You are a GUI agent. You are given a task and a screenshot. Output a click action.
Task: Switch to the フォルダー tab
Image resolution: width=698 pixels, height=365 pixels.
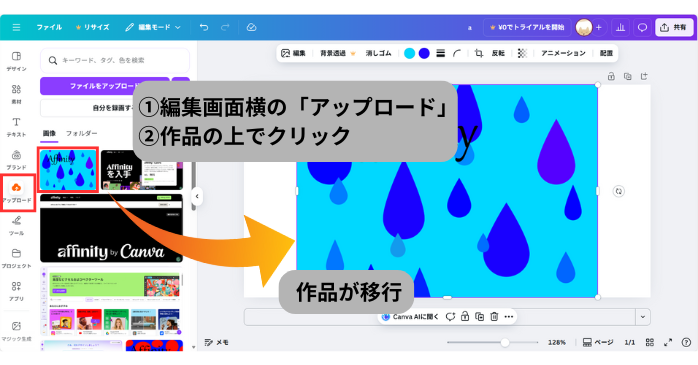tap(81, 134)
